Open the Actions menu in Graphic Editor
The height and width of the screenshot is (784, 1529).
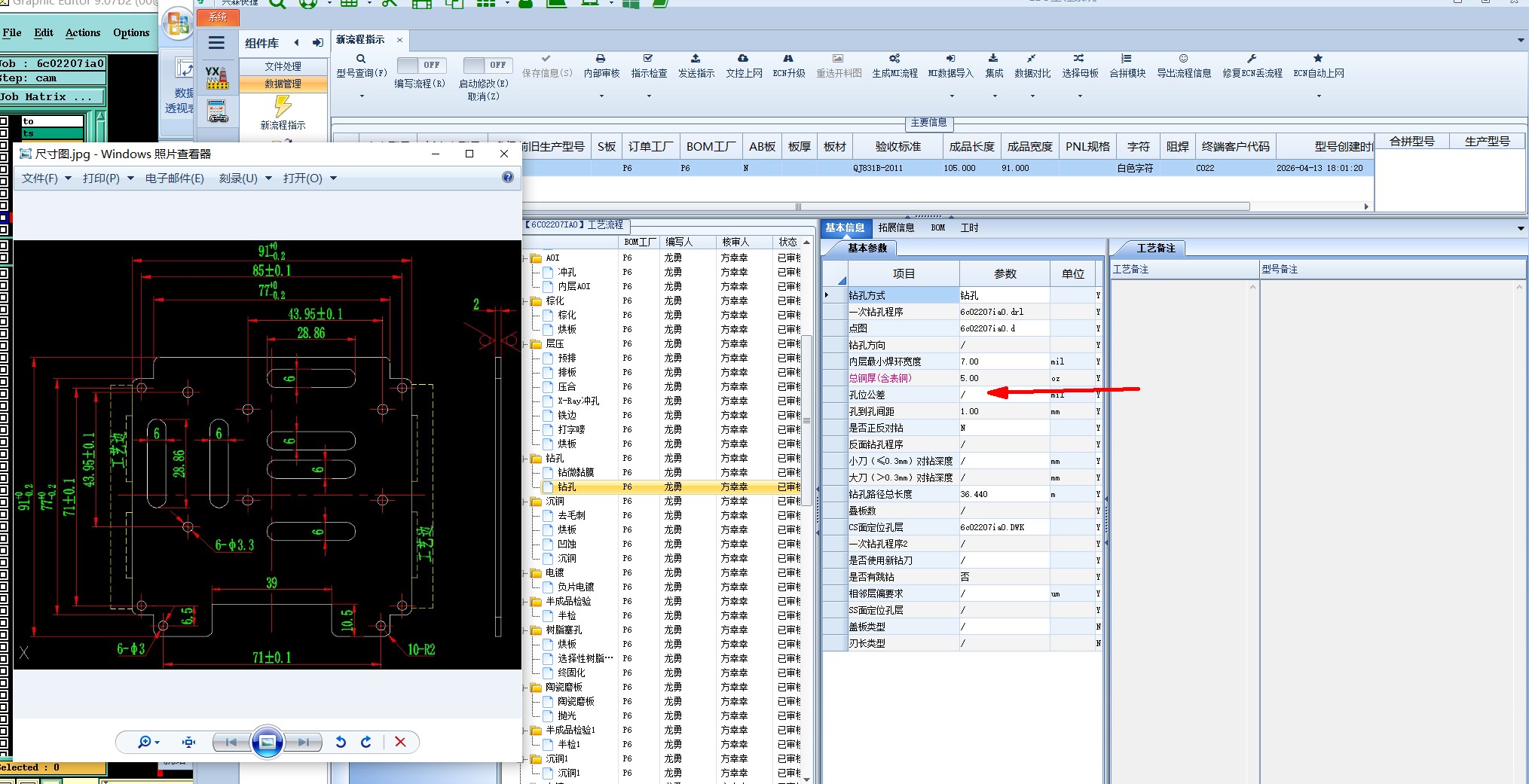pyautogui.click(x=83, y=33)
